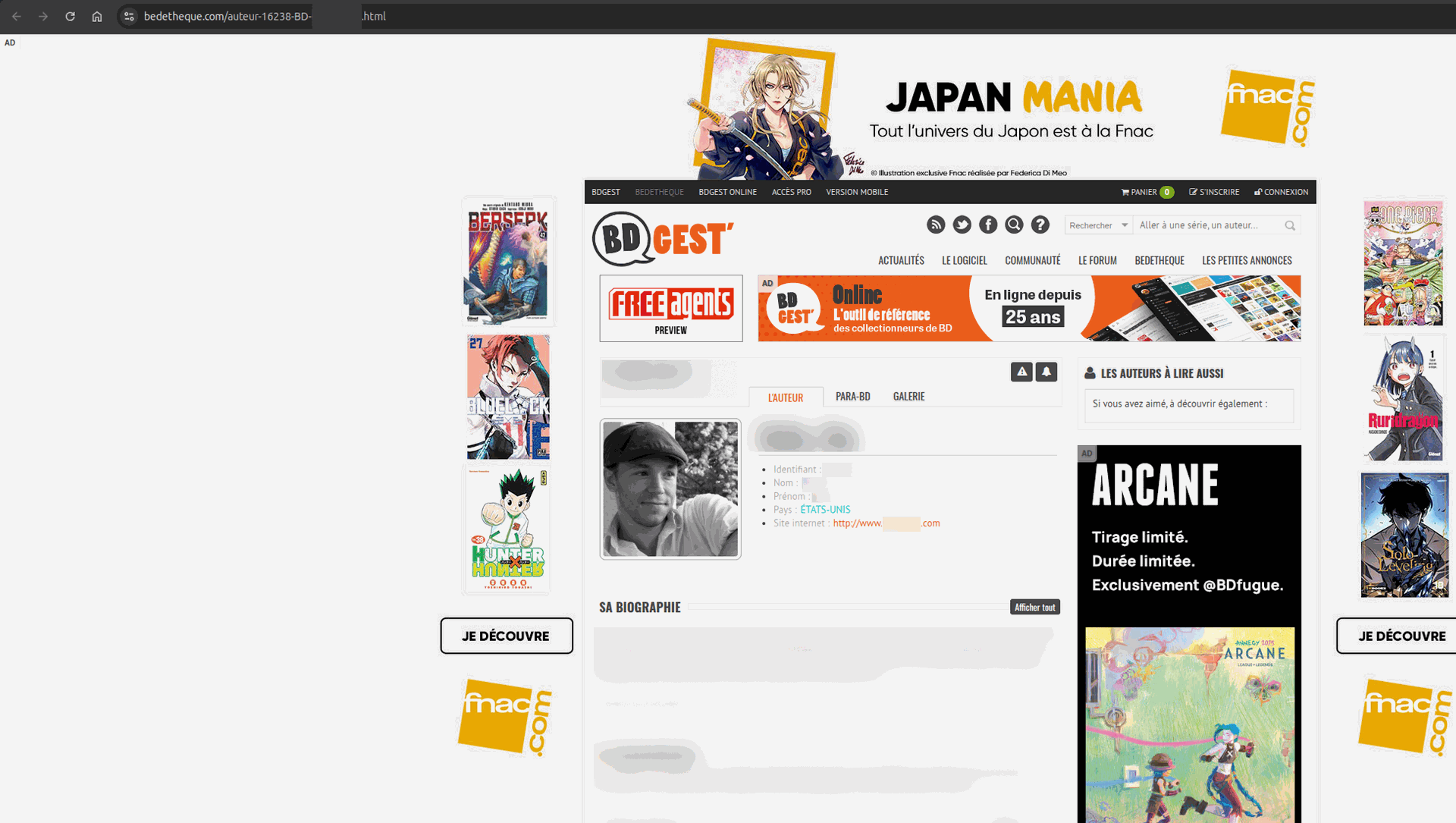
Task: Click the user icon beside LES AUTEURS À LIRE AUSSI
Action: [x=1090, y=373]
